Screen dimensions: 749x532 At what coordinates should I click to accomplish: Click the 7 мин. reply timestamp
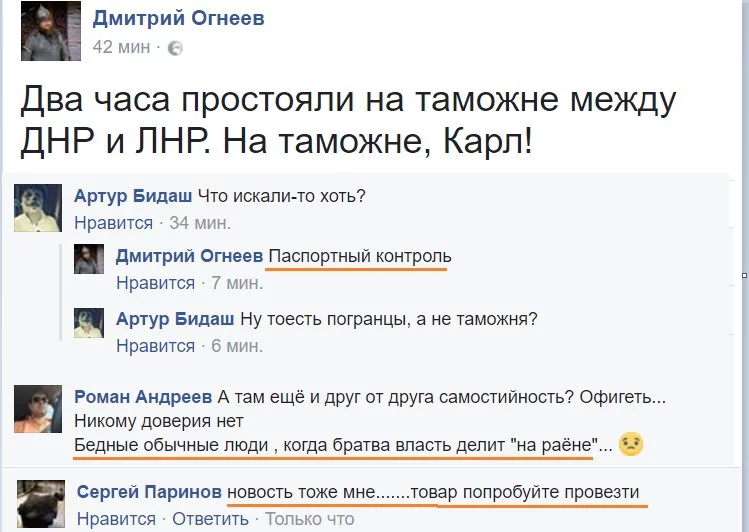point(236,283)
